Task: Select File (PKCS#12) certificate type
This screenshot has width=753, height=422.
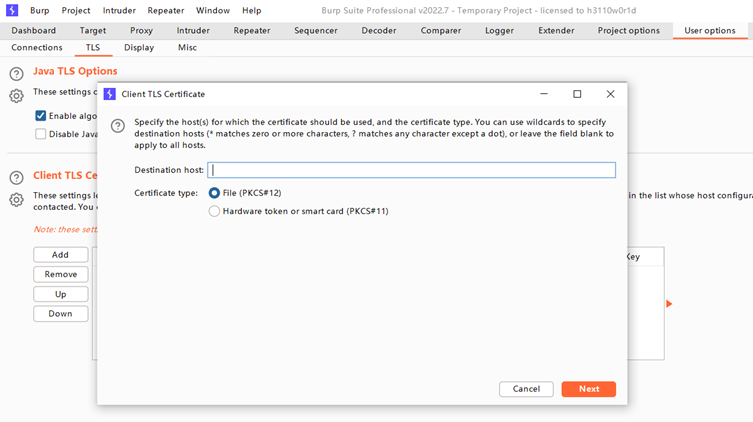Action: pyautogui.click(x=214, y=193)
